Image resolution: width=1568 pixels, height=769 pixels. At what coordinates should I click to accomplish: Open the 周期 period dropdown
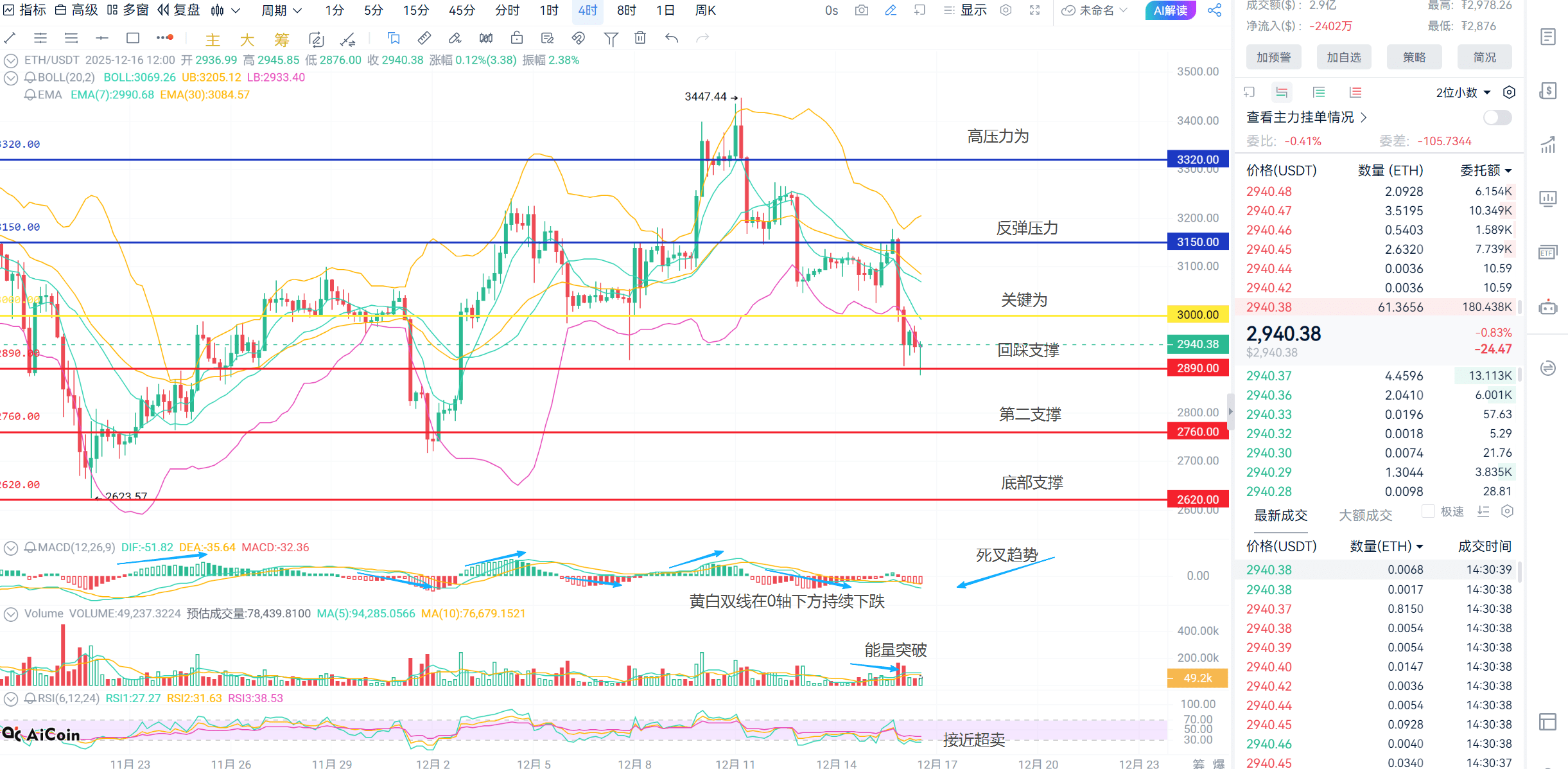click(x=281, y=10)
